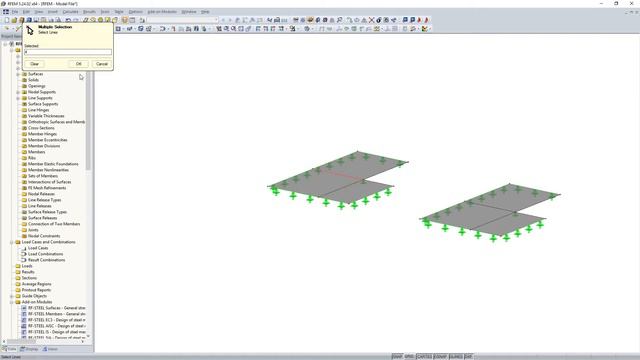
Task: Click the previous load case arrow beside the combo
Action: point(223,20)
